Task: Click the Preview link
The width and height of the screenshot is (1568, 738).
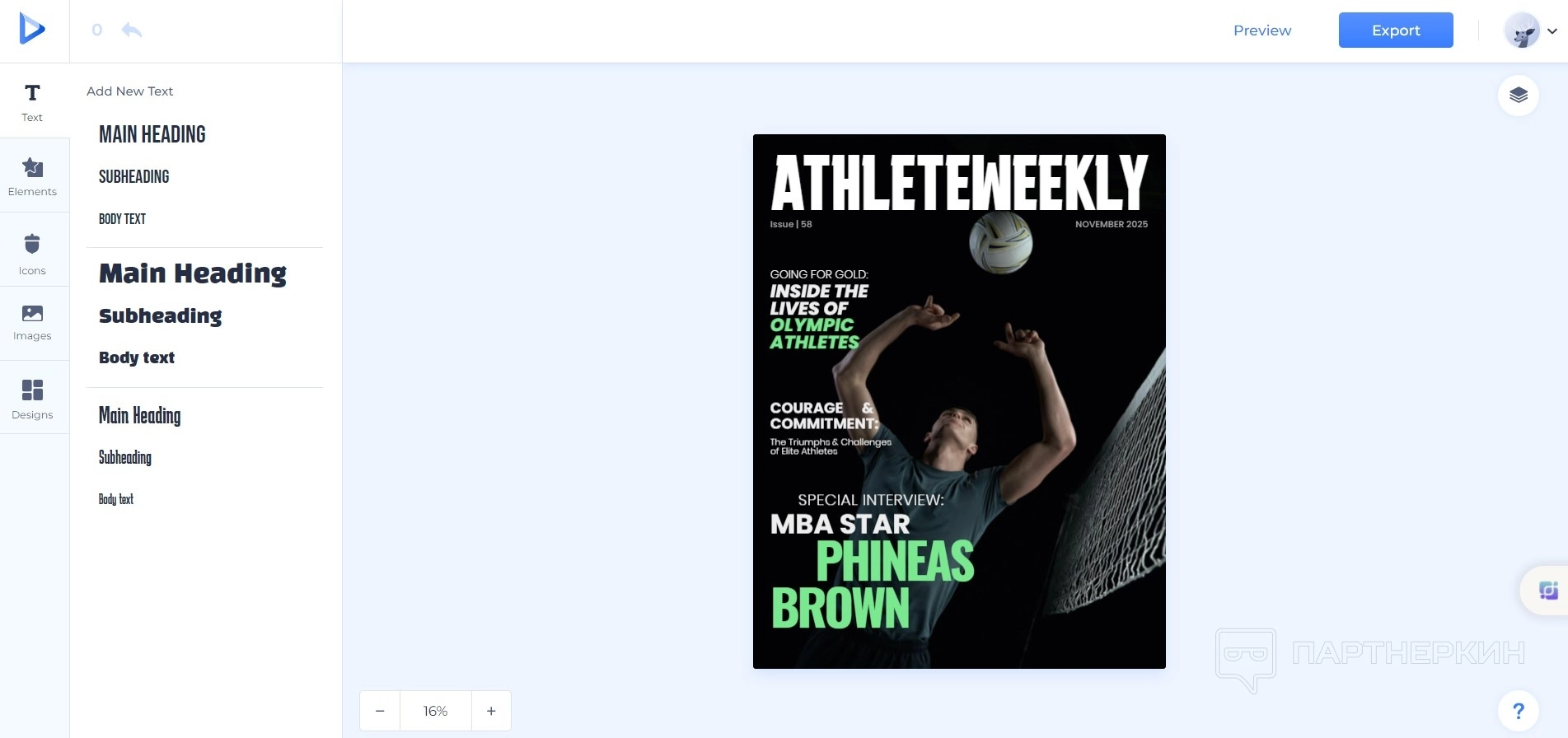Action: click(1261, 30)
